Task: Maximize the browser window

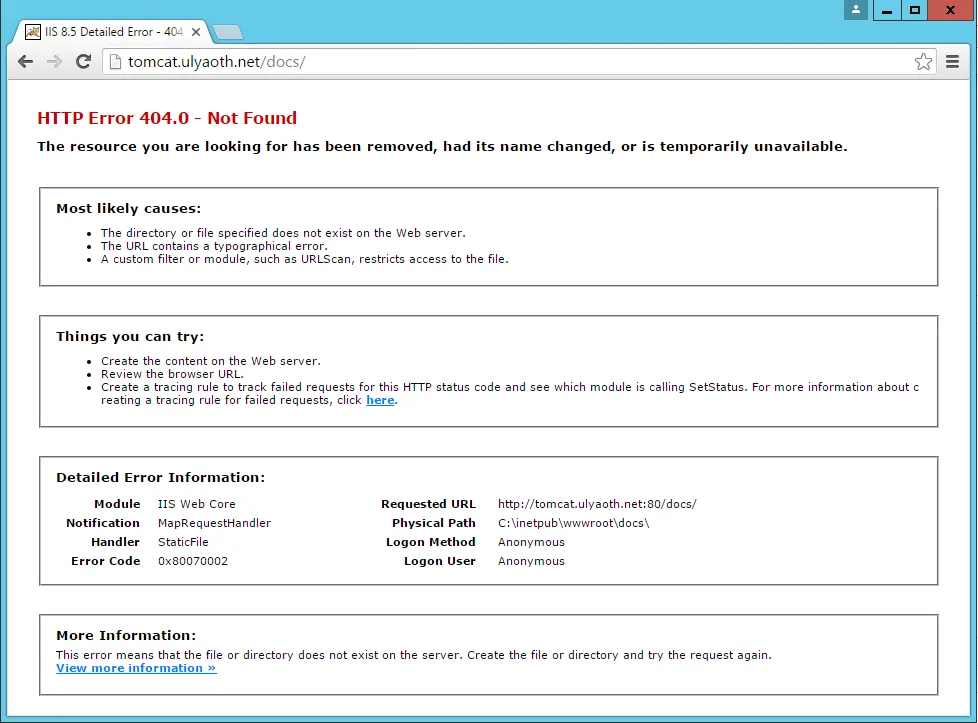Action: [914, 10]
